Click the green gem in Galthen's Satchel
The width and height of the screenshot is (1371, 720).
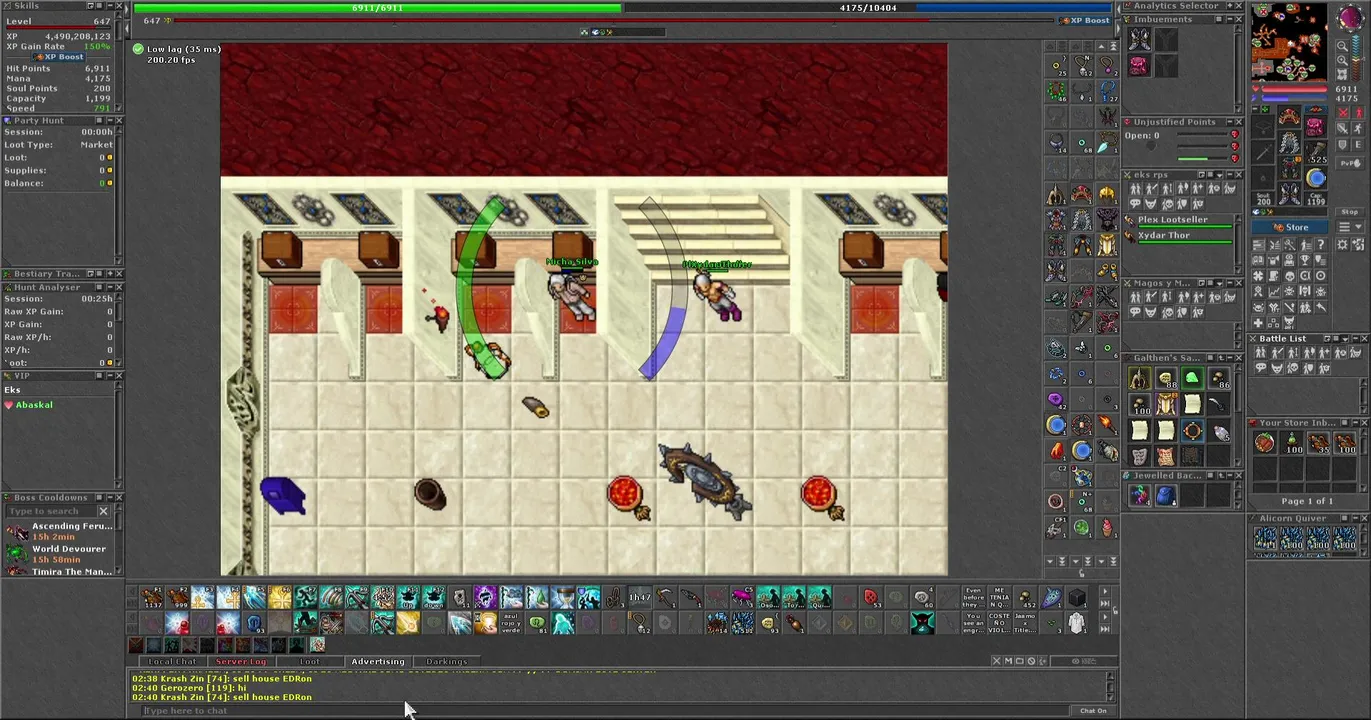(1192, 378)
